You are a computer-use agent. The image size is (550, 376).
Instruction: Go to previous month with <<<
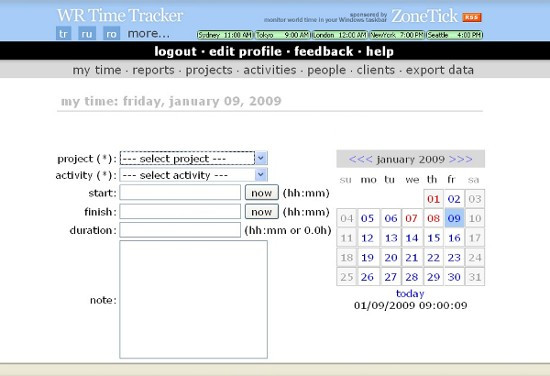(360, 159)
